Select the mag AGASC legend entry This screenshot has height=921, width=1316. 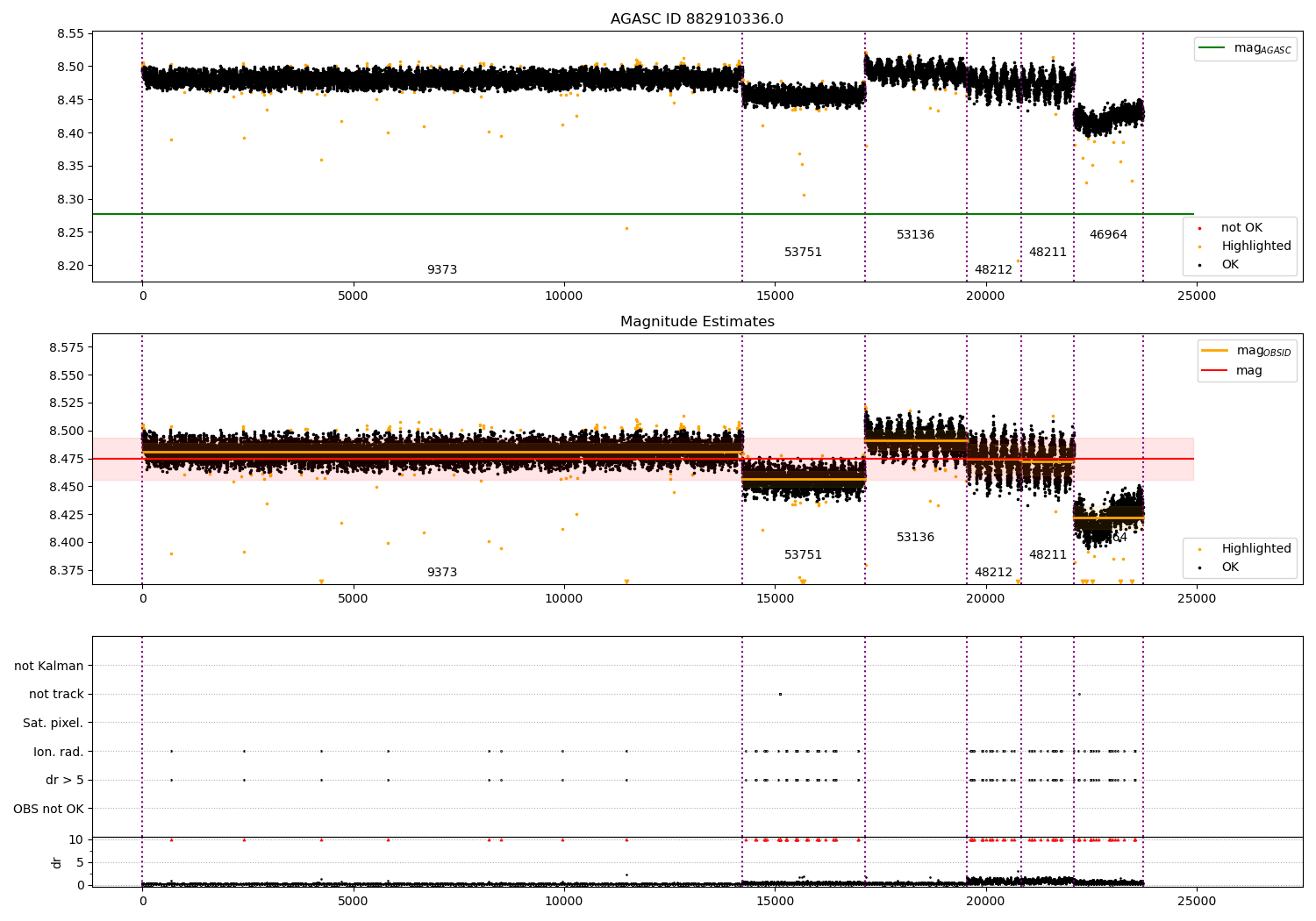(x=1245, y=48)
